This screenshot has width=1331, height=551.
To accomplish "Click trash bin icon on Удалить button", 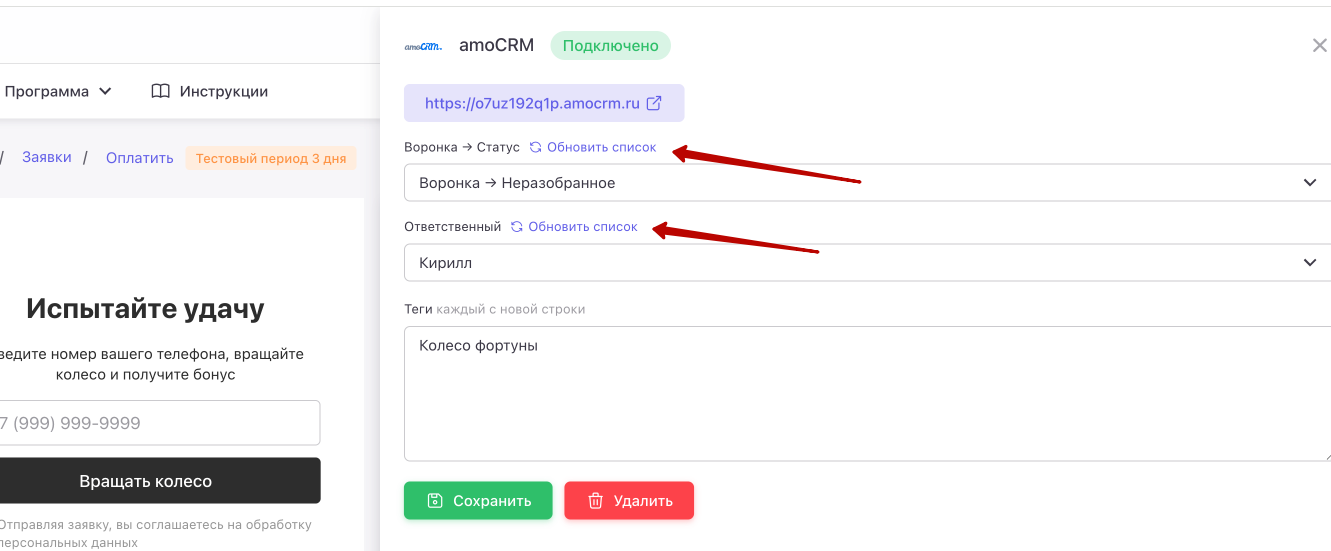I will pos(595,501).
